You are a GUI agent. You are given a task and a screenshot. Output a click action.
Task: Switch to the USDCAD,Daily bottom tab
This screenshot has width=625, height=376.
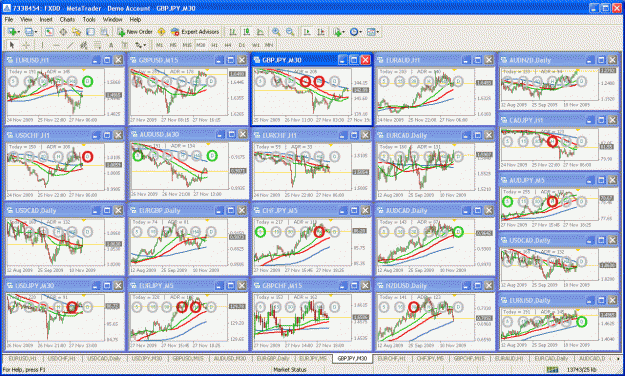[x=104, y=358]
